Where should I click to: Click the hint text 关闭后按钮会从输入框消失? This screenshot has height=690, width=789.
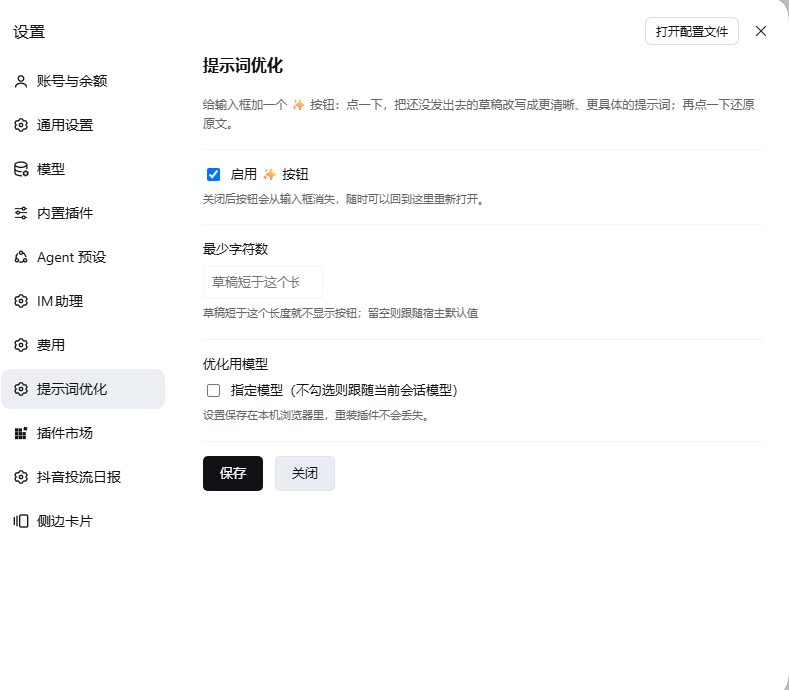pos(343,199)
